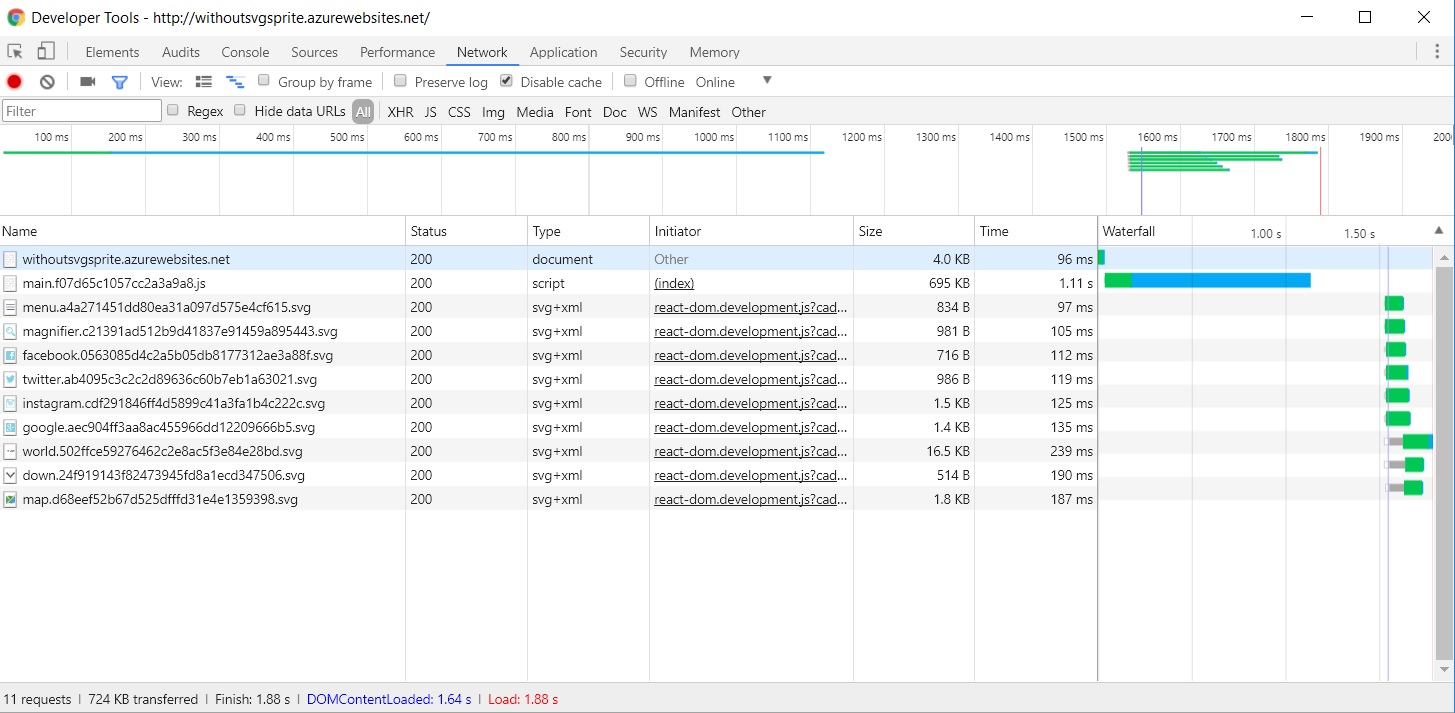1455x713 pixels.
Task: Switch to large request rows view
Action: coord(204,82)
